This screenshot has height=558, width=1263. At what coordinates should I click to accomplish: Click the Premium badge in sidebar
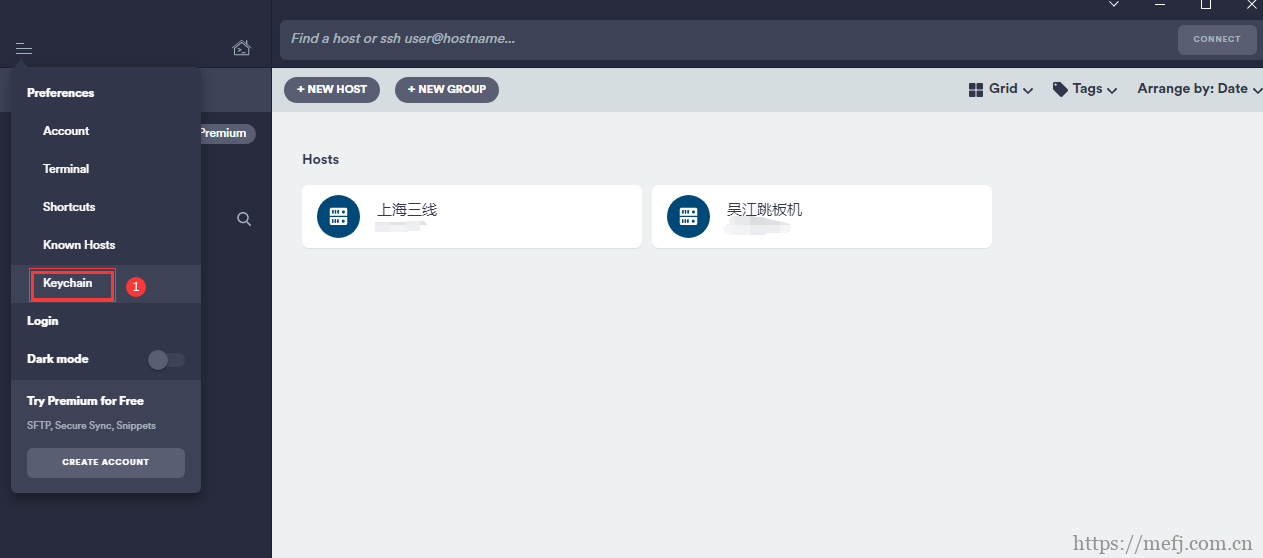225,133
